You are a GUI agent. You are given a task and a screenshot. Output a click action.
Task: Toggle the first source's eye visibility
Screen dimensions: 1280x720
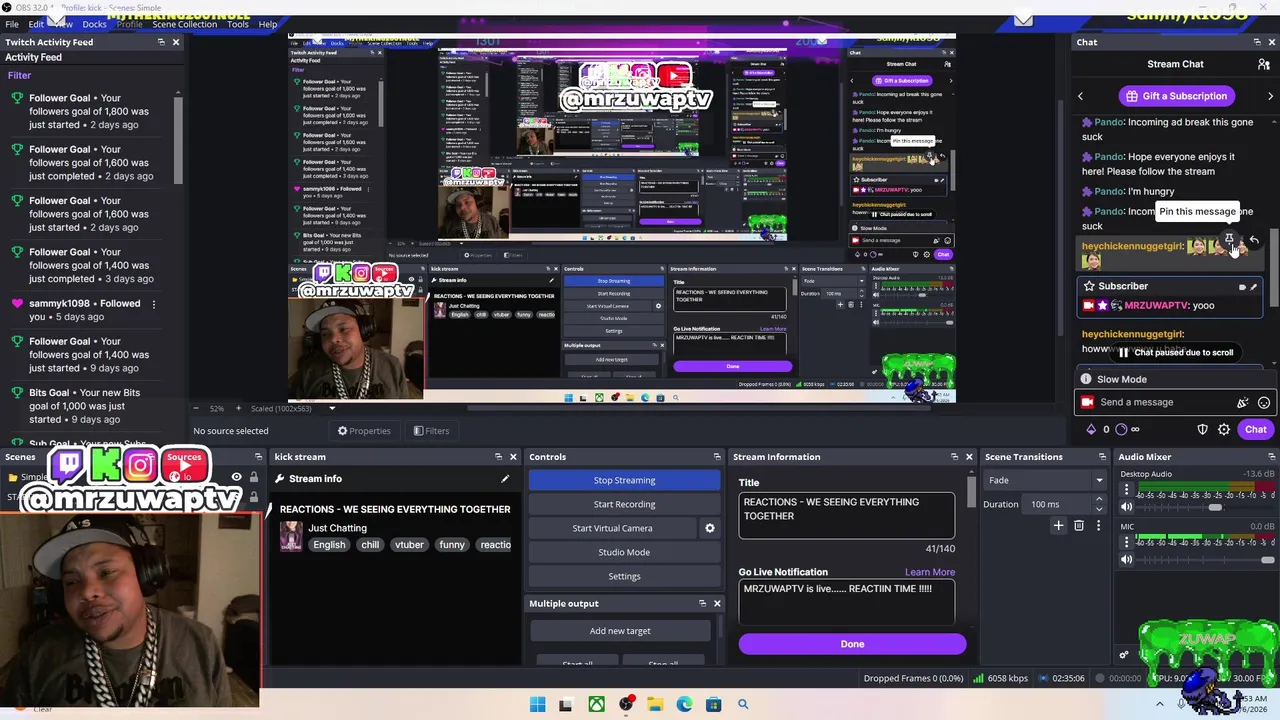(237, 477)
